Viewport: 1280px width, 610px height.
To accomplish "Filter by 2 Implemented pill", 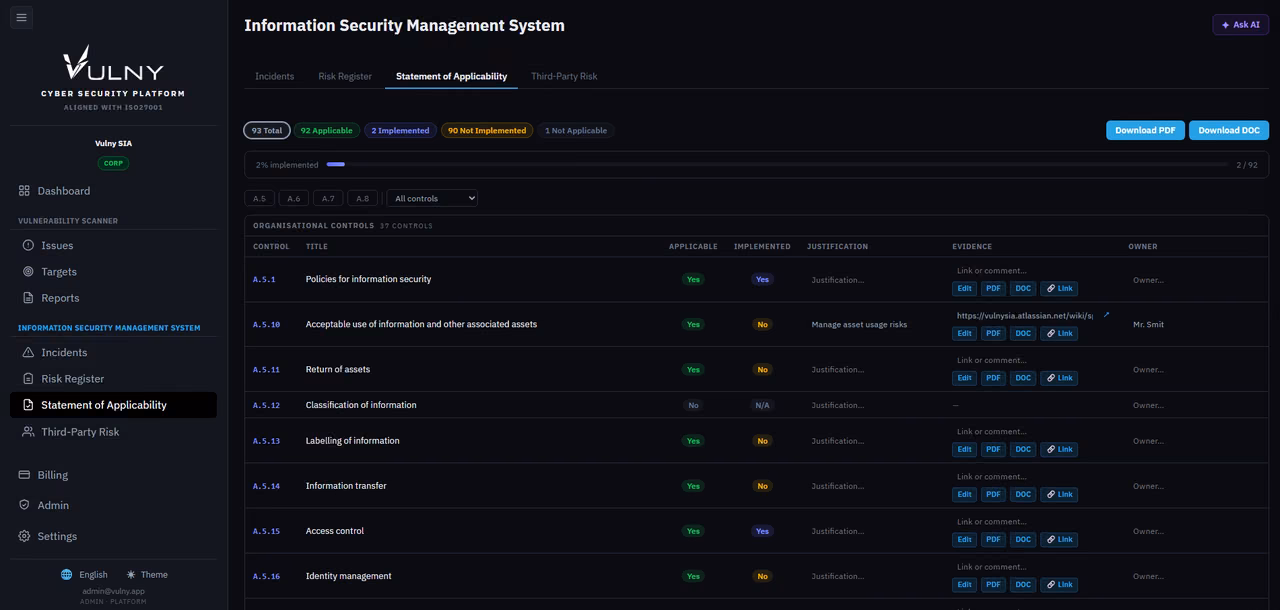I will tap(400, 131).
